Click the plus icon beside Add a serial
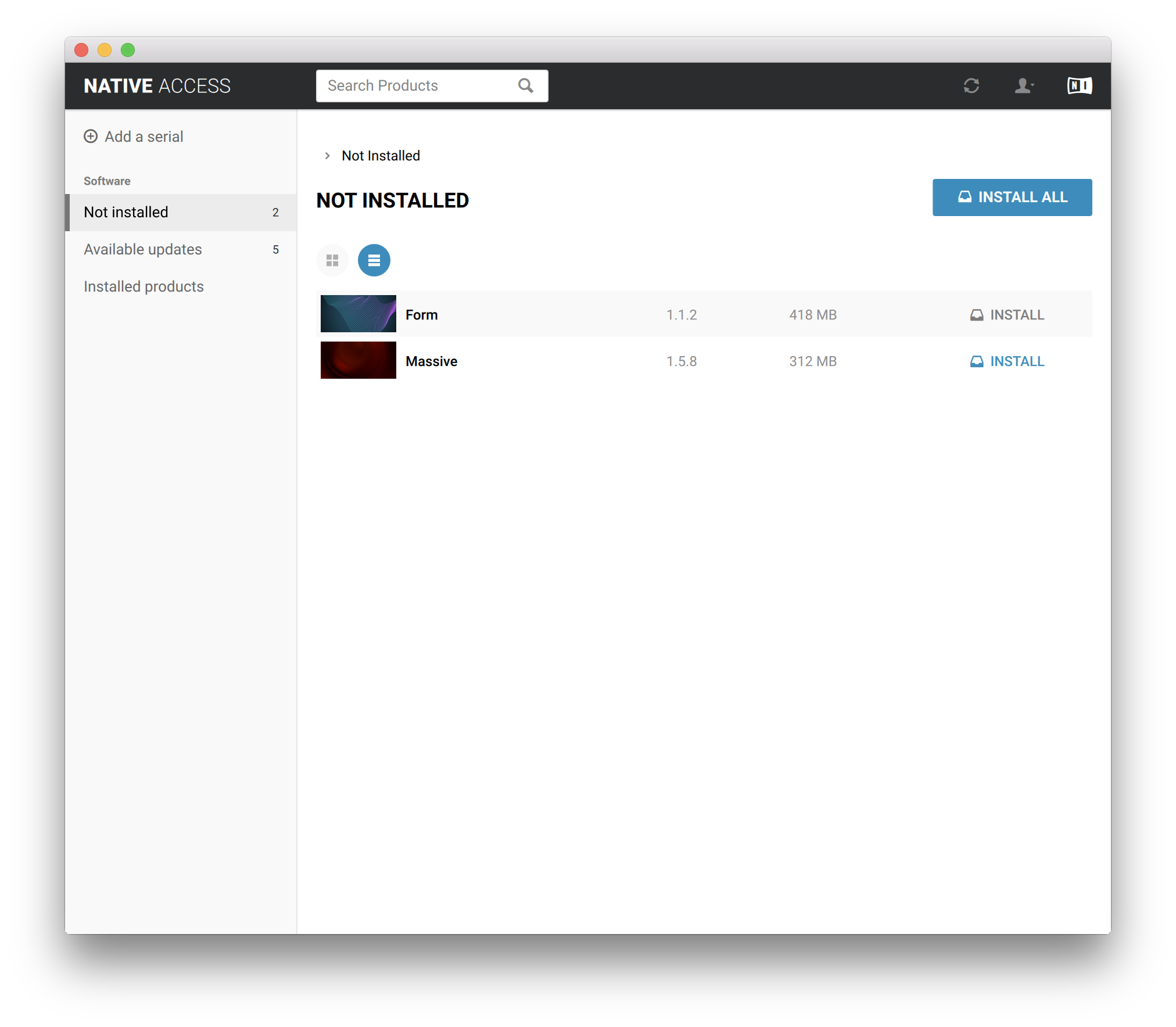 (91, 137)
